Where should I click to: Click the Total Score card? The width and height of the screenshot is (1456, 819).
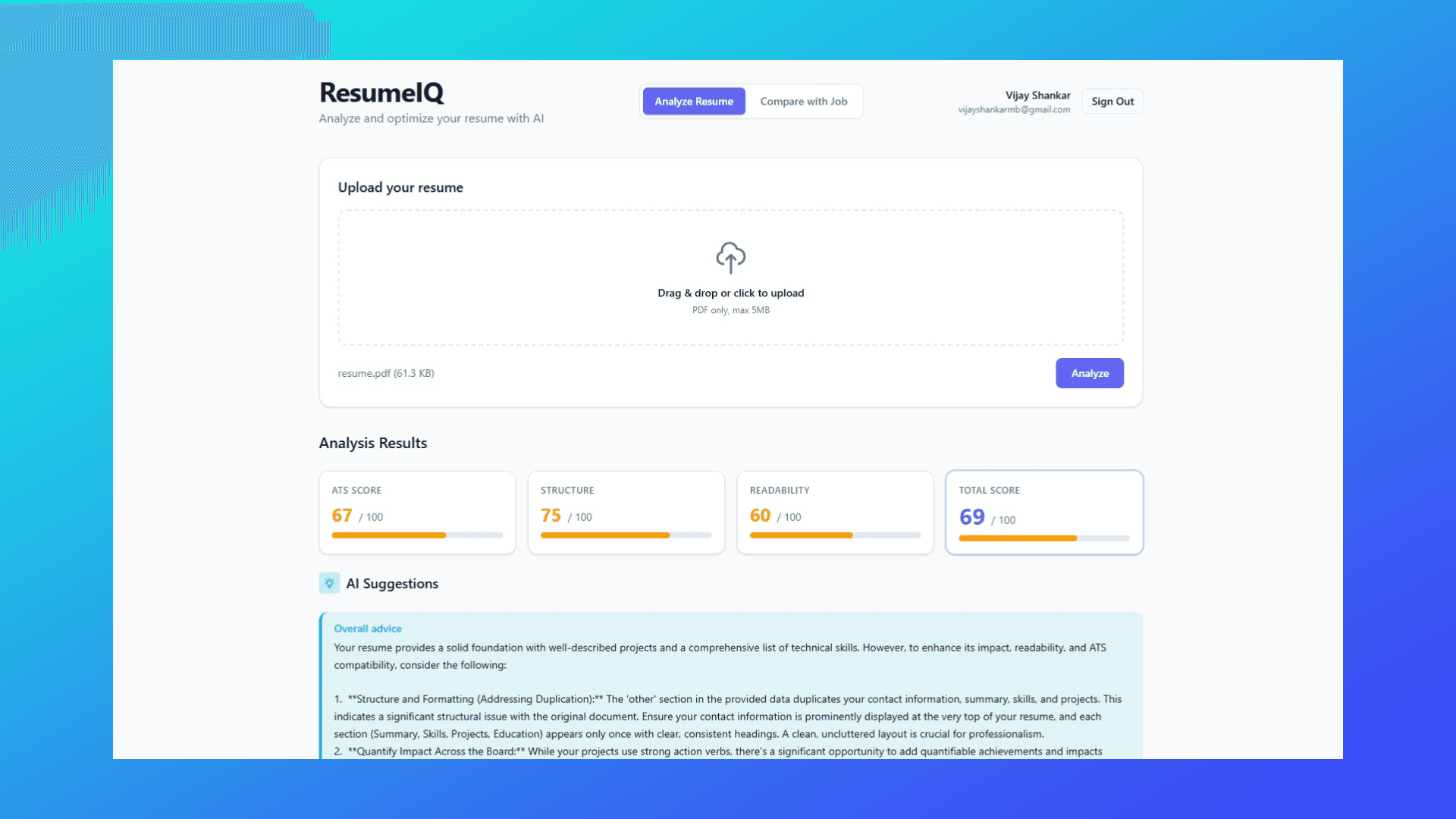(1044, 513)
